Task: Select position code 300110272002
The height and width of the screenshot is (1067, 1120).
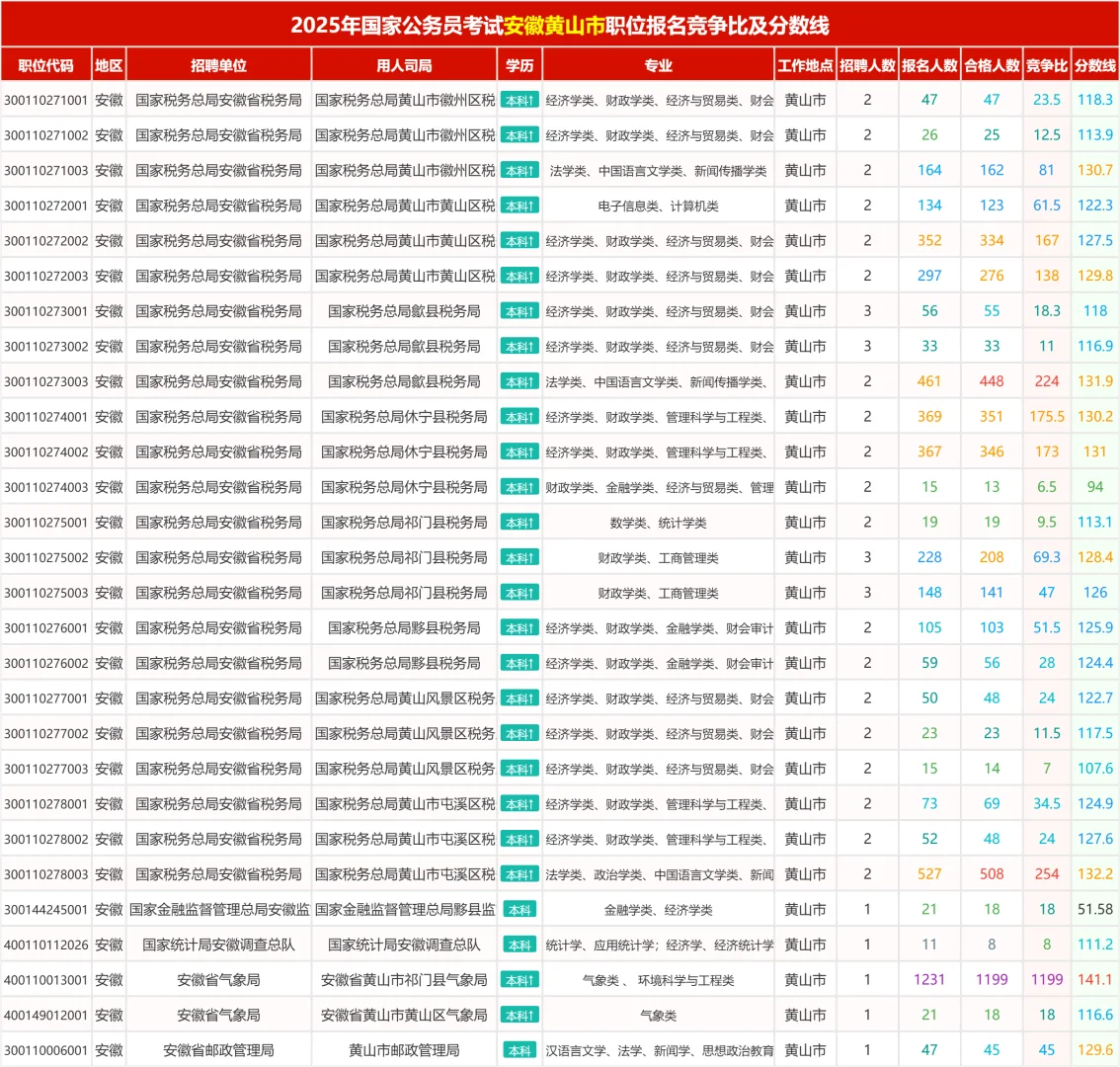Action: pos(45,241)
